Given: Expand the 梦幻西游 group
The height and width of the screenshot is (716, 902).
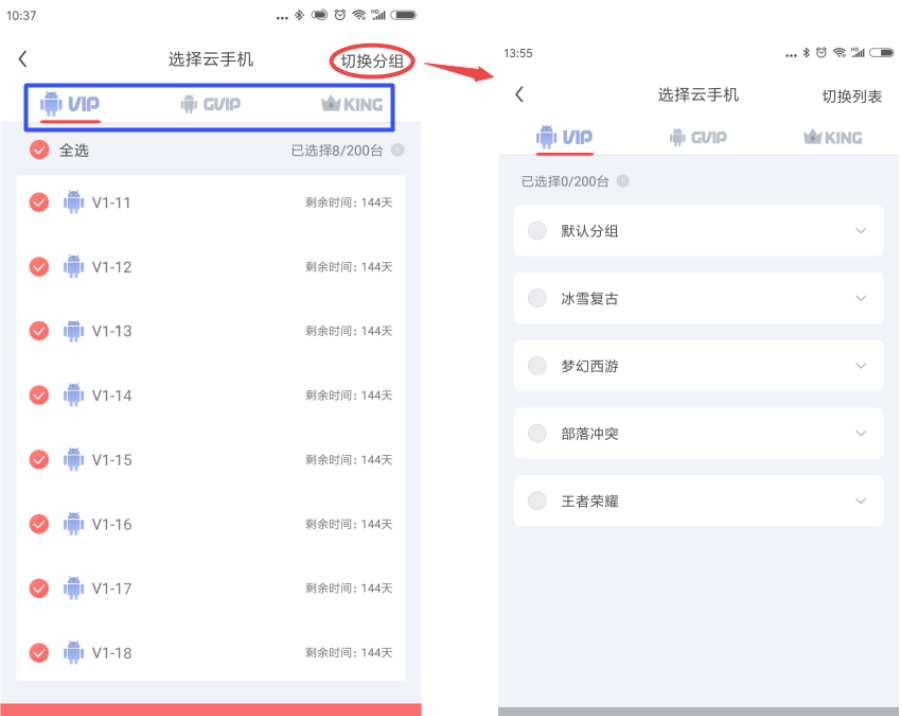Looking at the screenshot, I should [861, 366].
